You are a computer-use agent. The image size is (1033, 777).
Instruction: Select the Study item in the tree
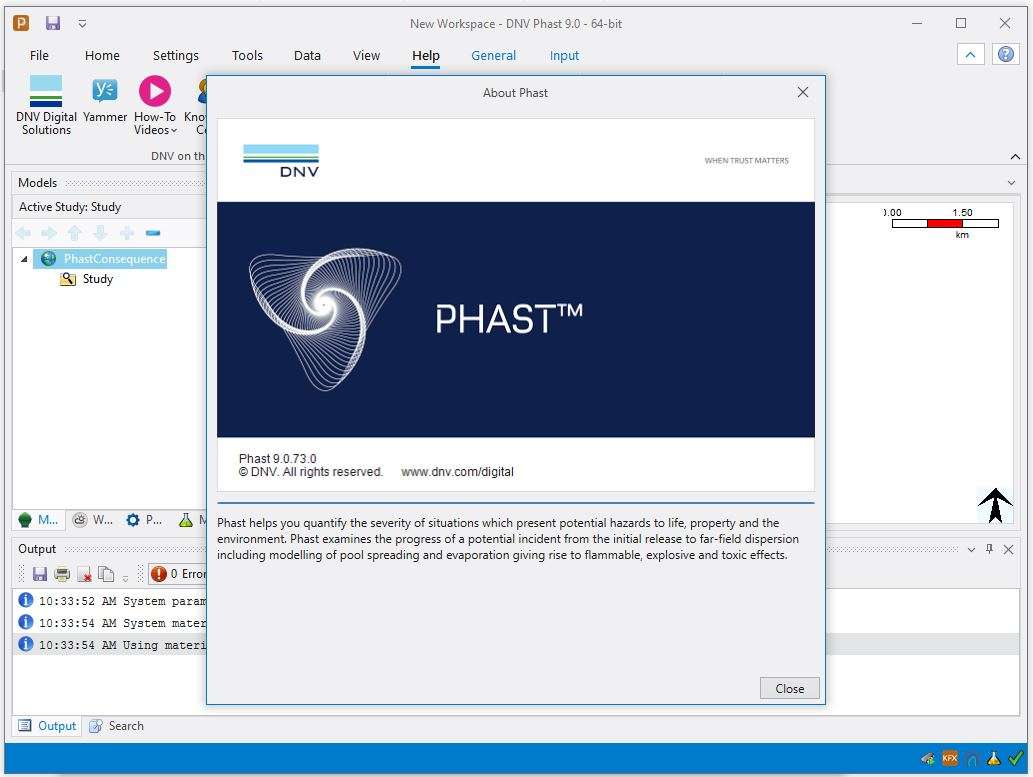(x=97, y=279)
